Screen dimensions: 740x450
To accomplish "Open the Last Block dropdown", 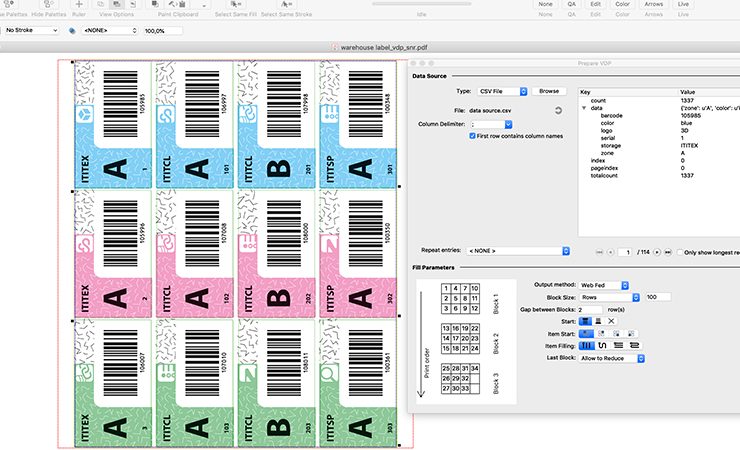I will pyautogui.click(x=612, y=358).
